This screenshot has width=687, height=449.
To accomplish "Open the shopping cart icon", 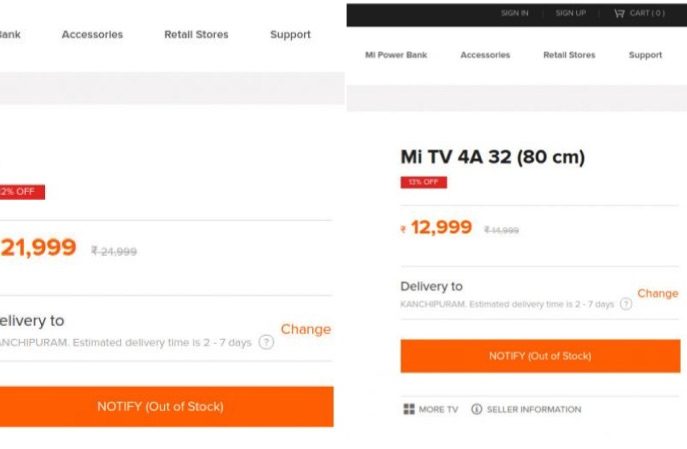I will click(x=619, y=13).
